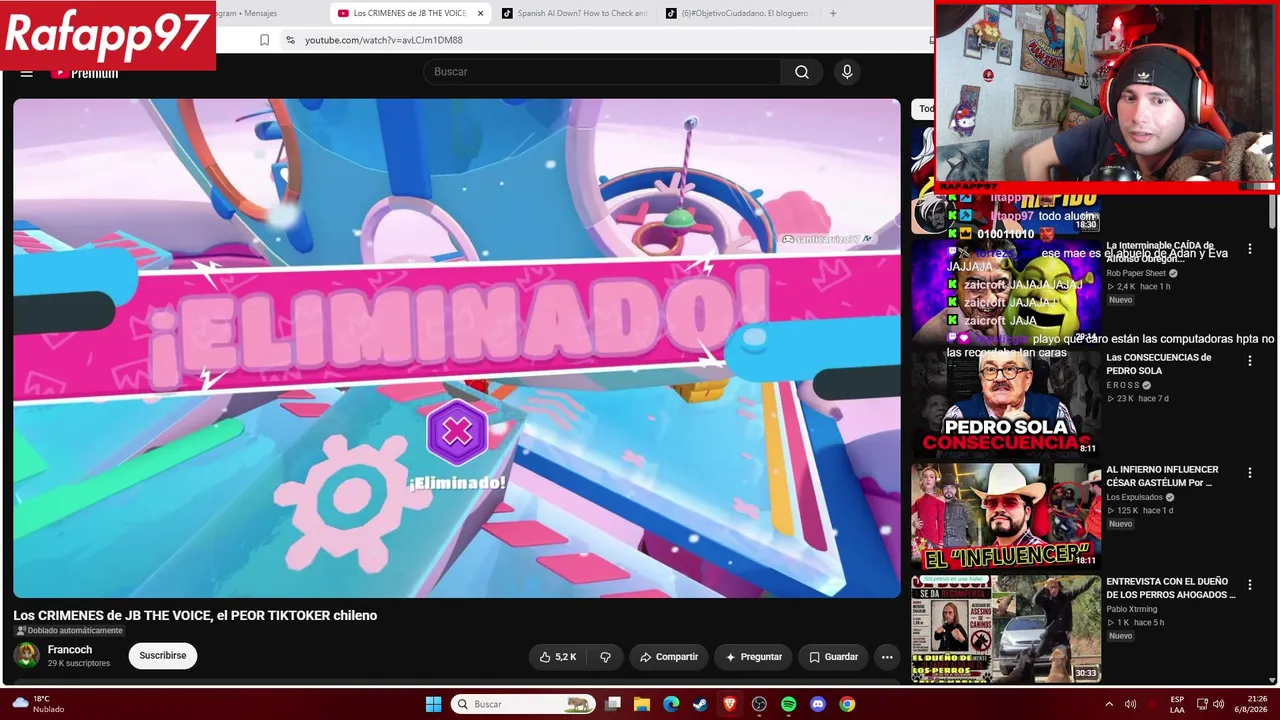The height and width of the screenshot is (720, 1280).
Task: Open Spotify from the taskbar
Action: pos(788,704)
